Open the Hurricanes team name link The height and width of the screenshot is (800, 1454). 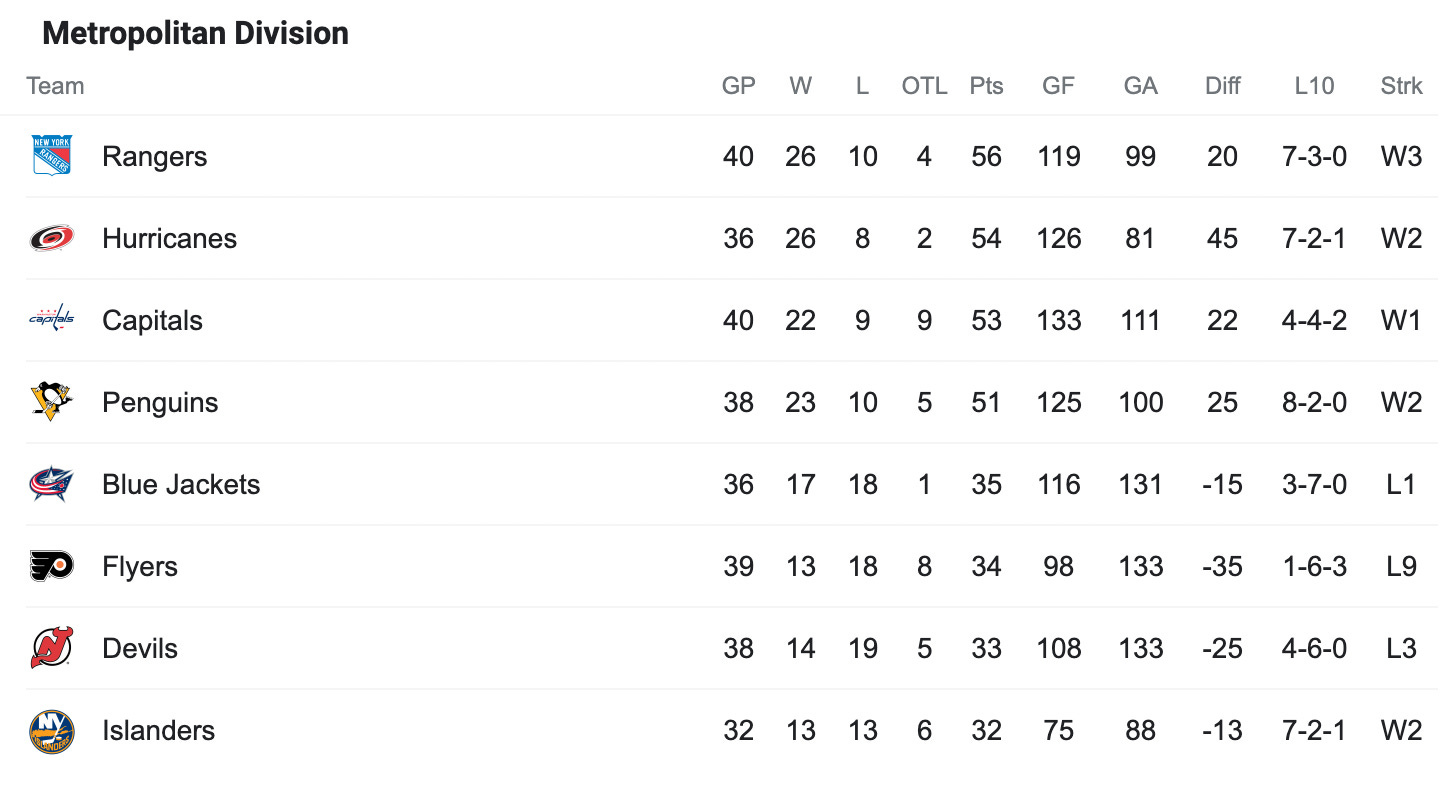click(x=169, y=238)
